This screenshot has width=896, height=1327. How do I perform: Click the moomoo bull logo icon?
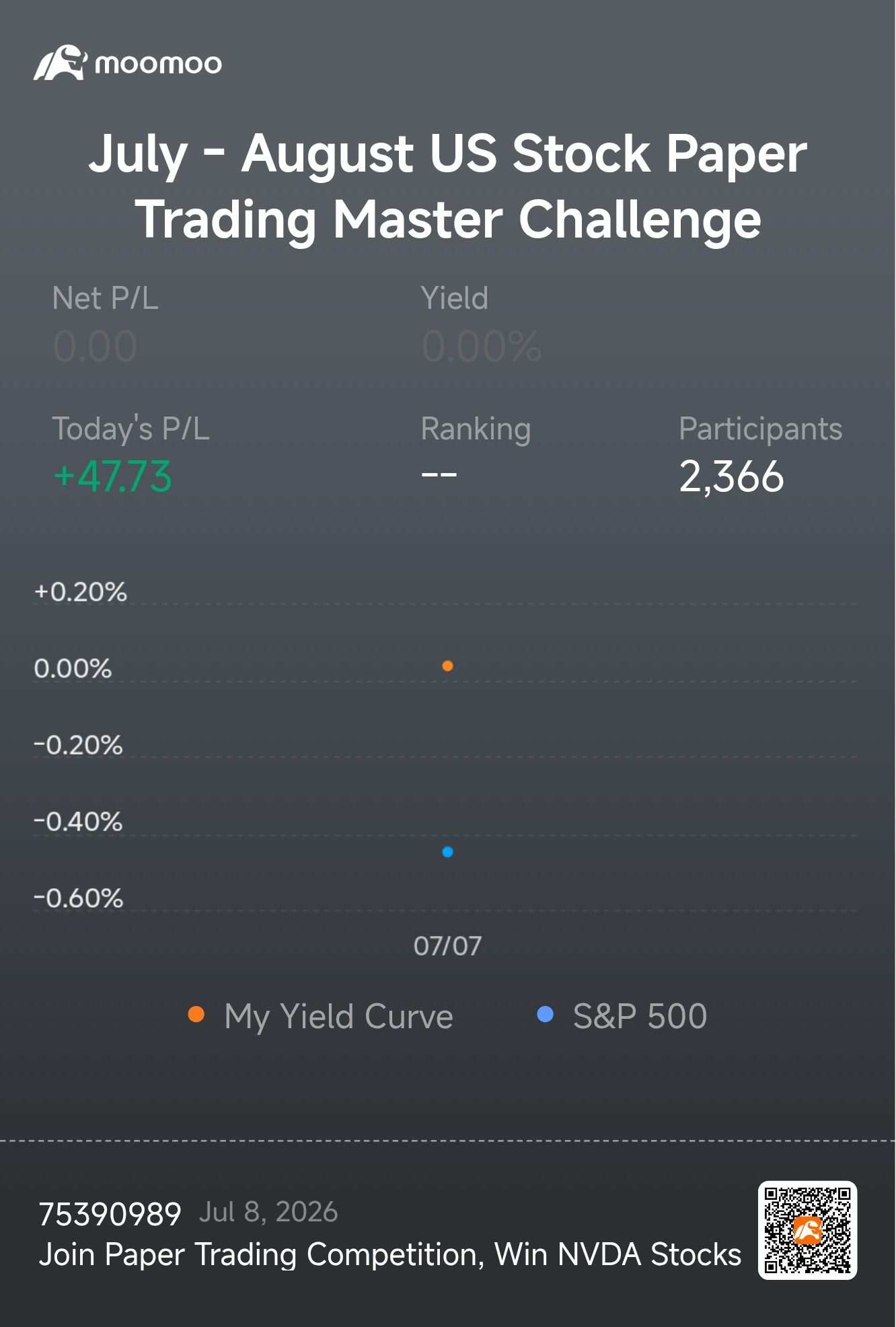(x=61, y=63)
